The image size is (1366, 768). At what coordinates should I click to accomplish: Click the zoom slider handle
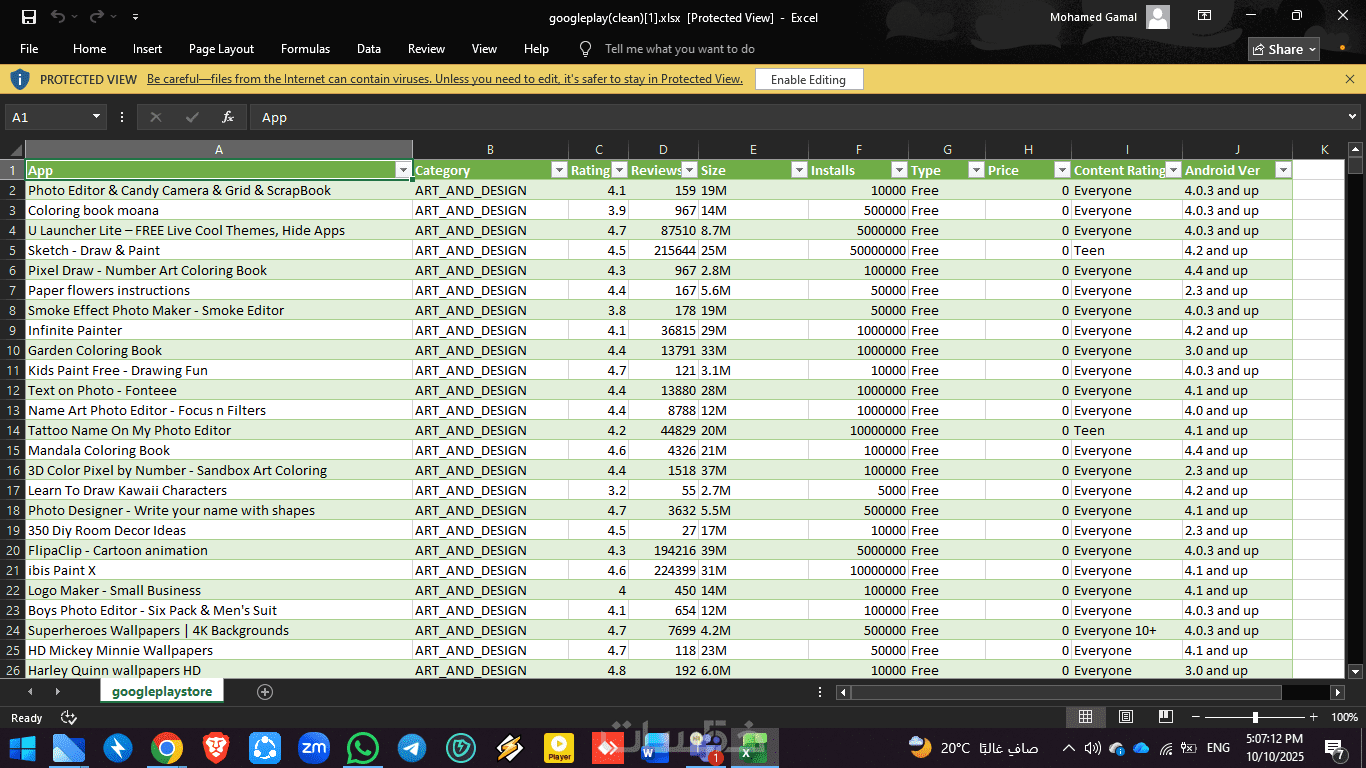(x=1255, y=717)
